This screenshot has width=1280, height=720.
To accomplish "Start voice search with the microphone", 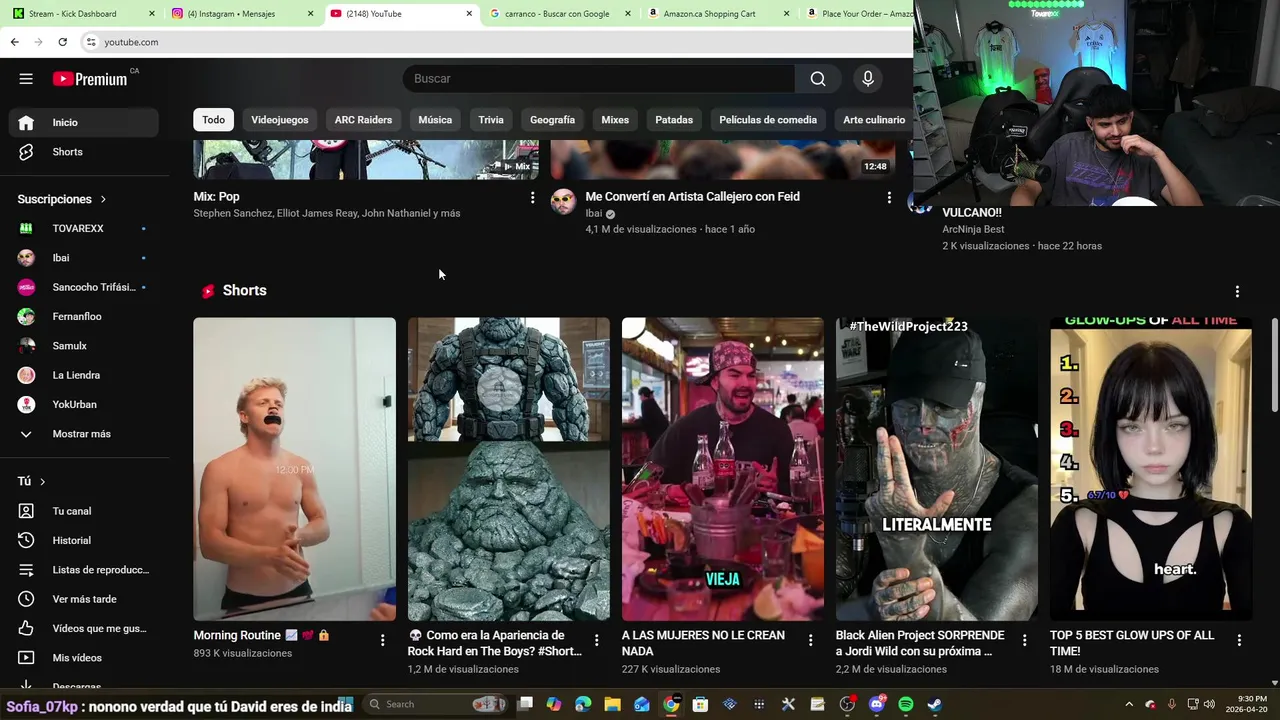I will point(868,79).
